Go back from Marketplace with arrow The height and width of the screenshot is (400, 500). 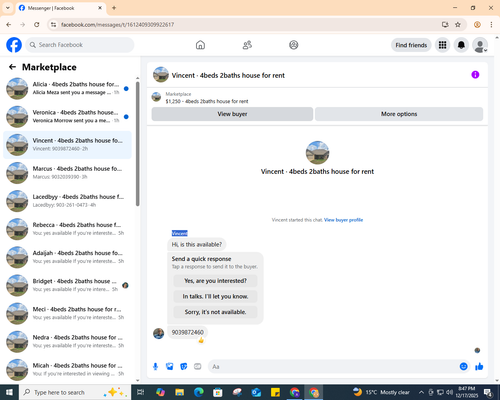(12, 67)
